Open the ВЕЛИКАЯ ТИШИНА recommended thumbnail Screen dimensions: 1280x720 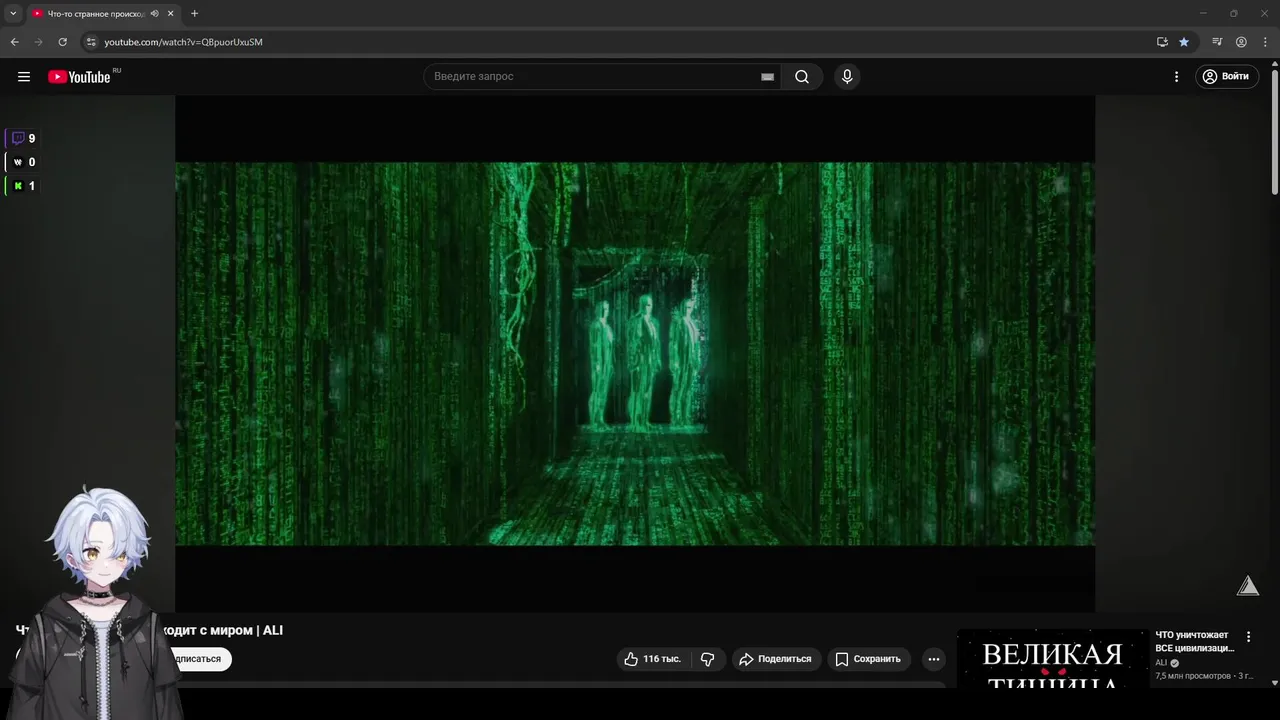[1052, 659]
